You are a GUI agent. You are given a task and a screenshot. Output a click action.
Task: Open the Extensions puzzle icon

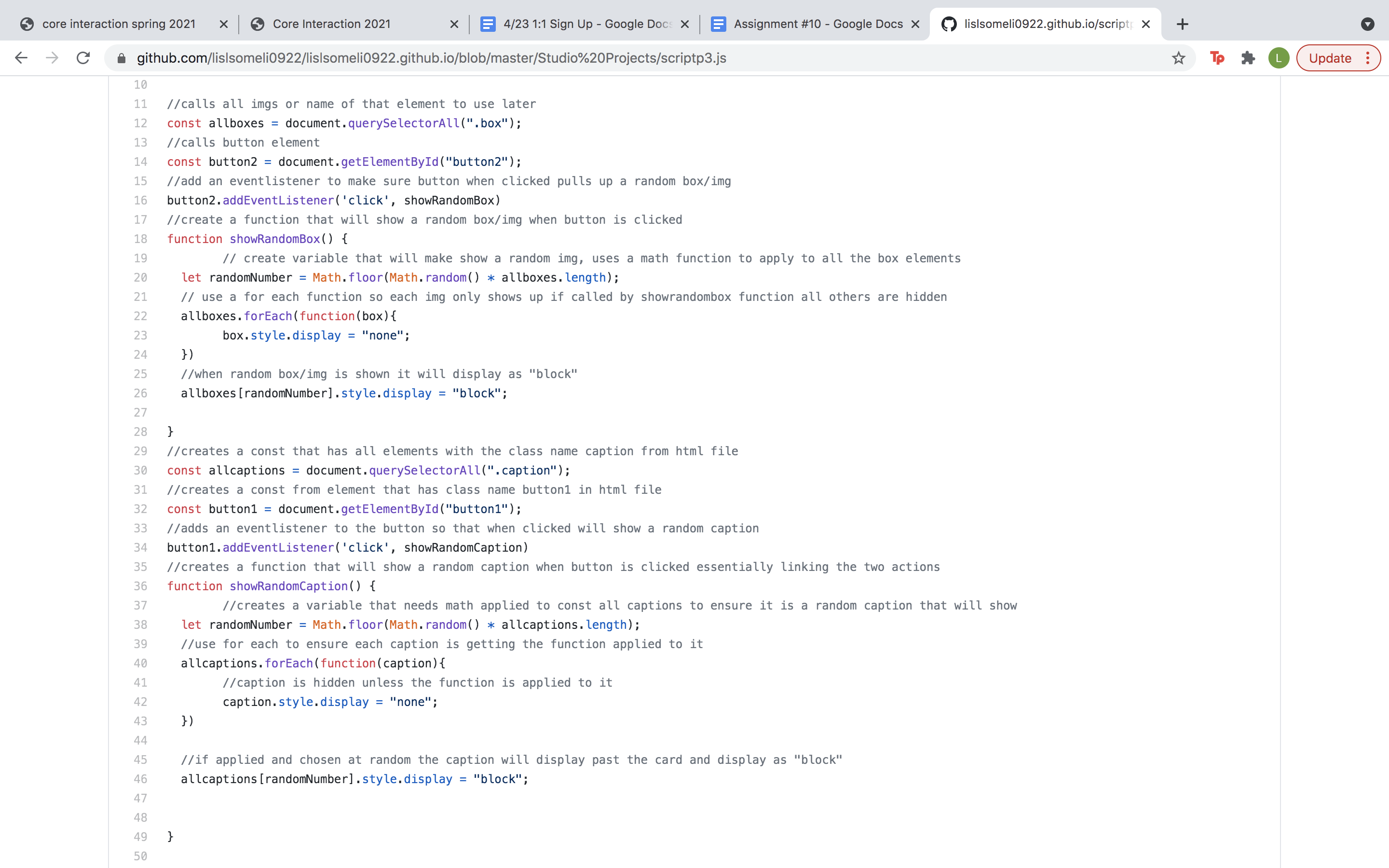click(x=1248, y=58)
